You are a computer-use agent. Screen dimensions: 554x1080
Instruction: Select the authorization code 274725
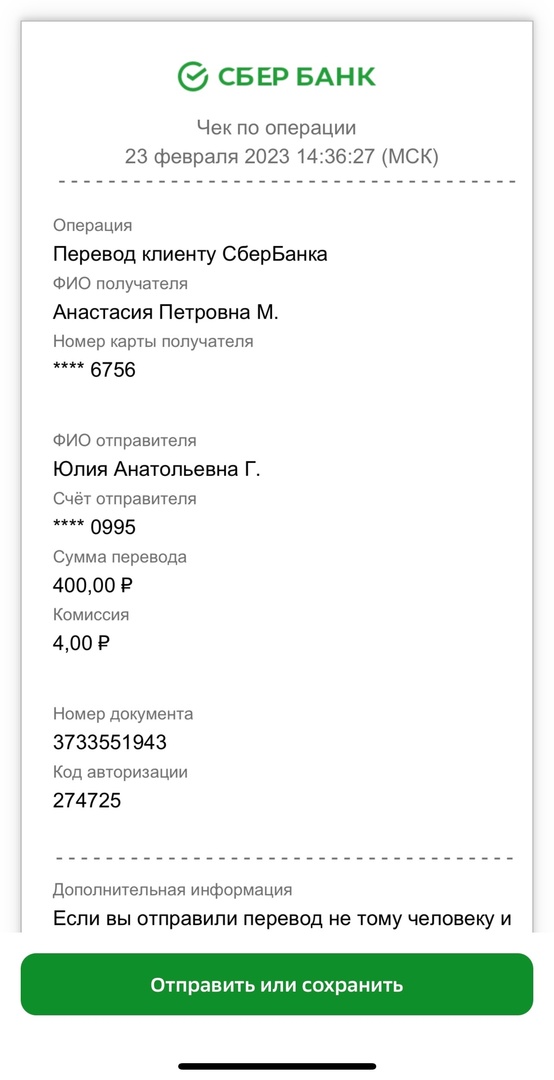87,800
